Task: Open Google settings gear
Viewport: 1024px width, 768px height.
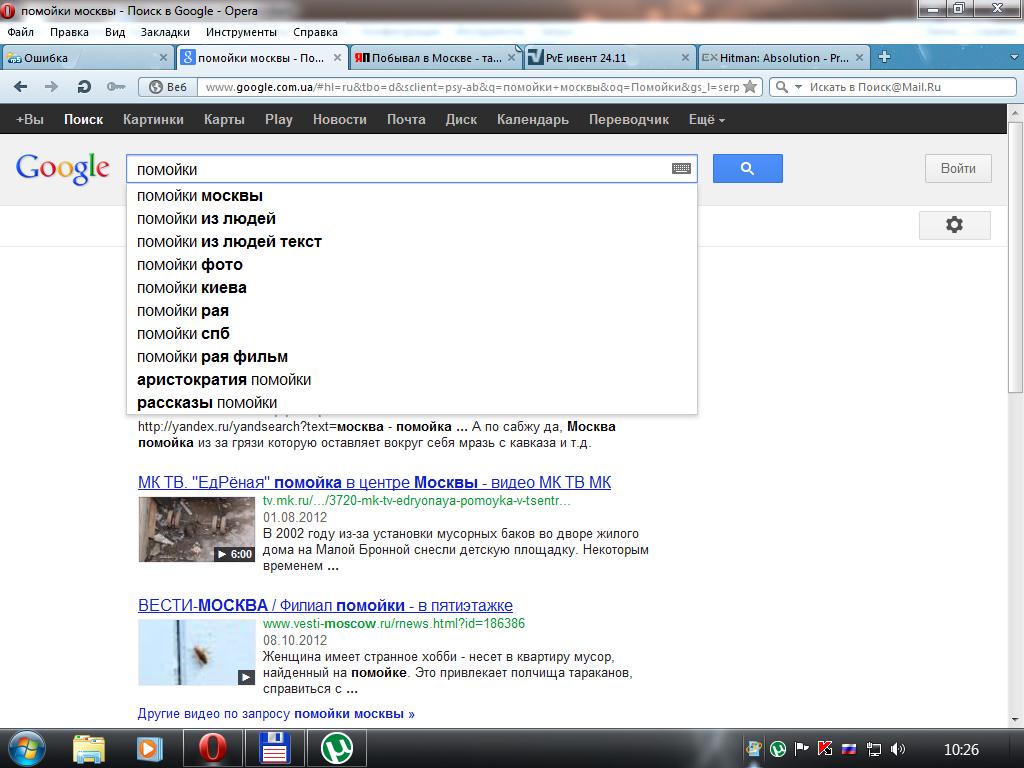Action: tap(954, 225)
